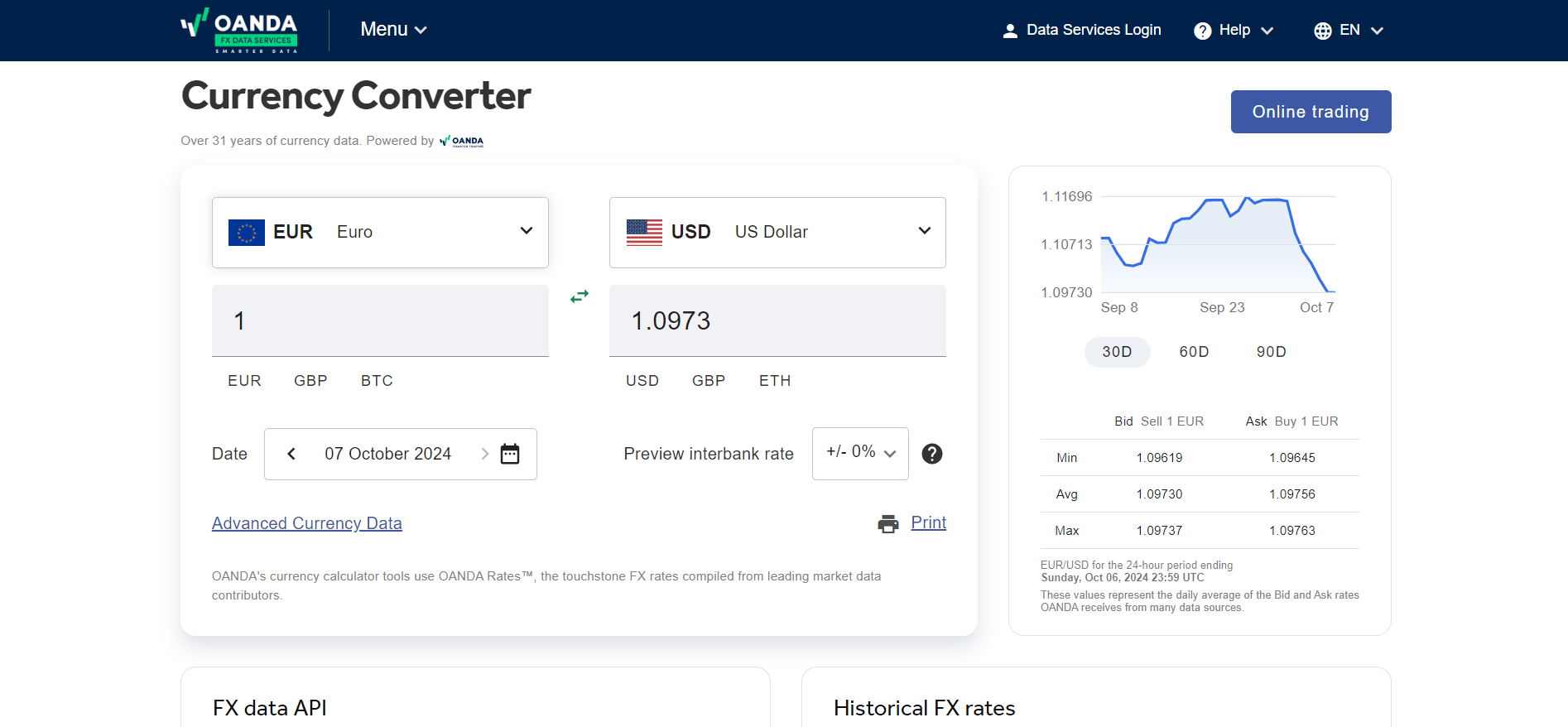The height and width of the screenshot is (727, 1568).
Task: Select USD quick option under right amount
Action: pyautogui.click(x=642, y=381)
